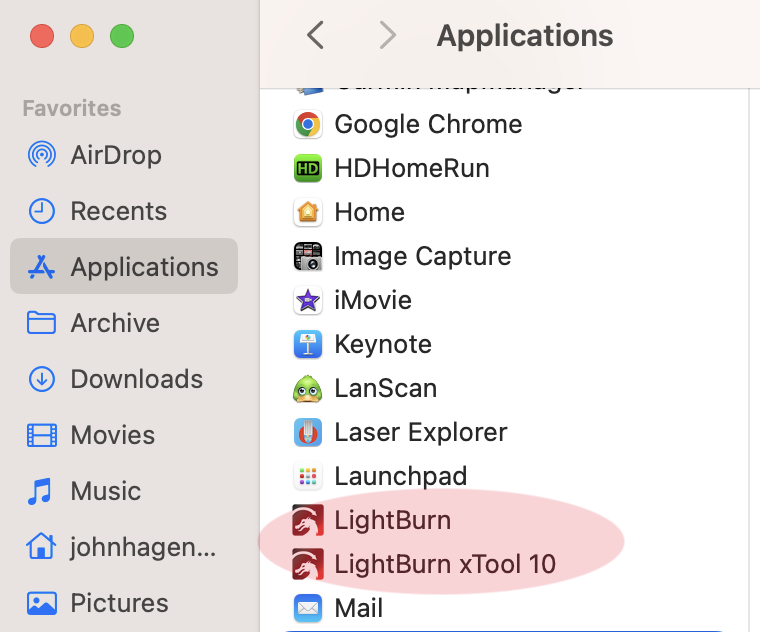Image resolution: width=760 pixels, height=632 pixels.
Task: Go back with the left chevron
Action: (x=315, y=36)
